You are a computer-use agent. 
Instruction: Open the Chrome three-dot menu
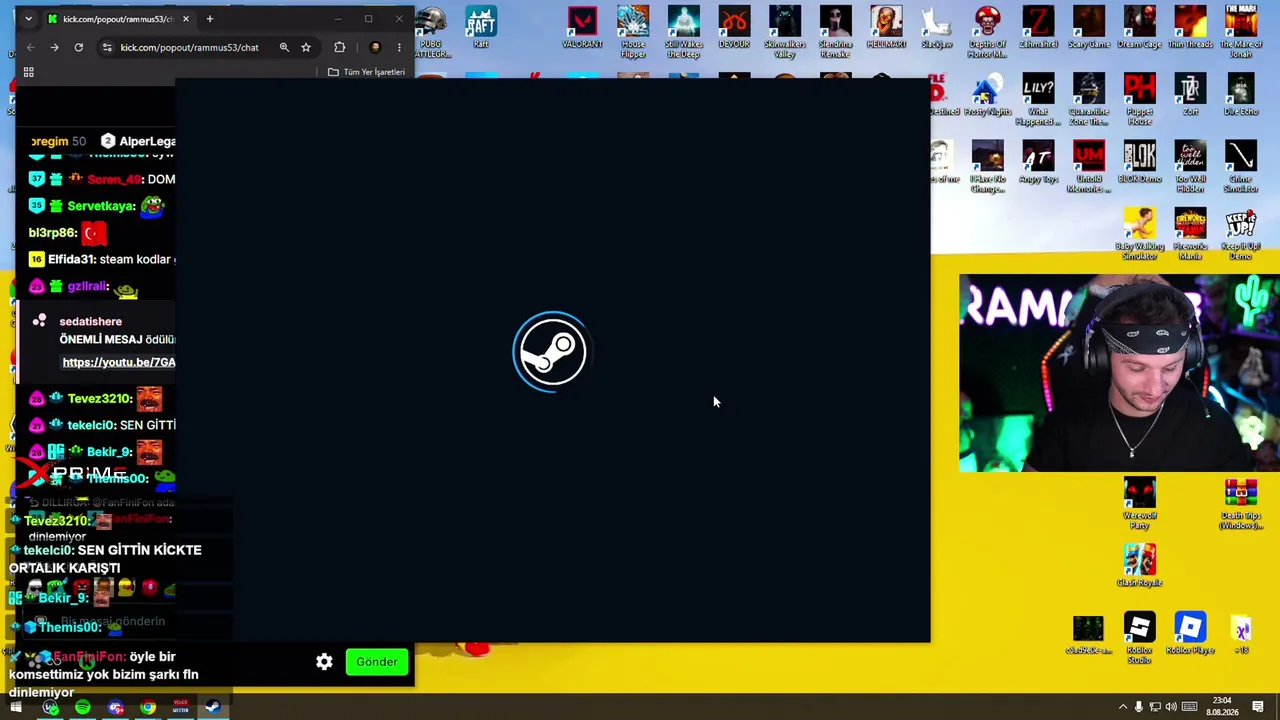[x=399, y=47]
